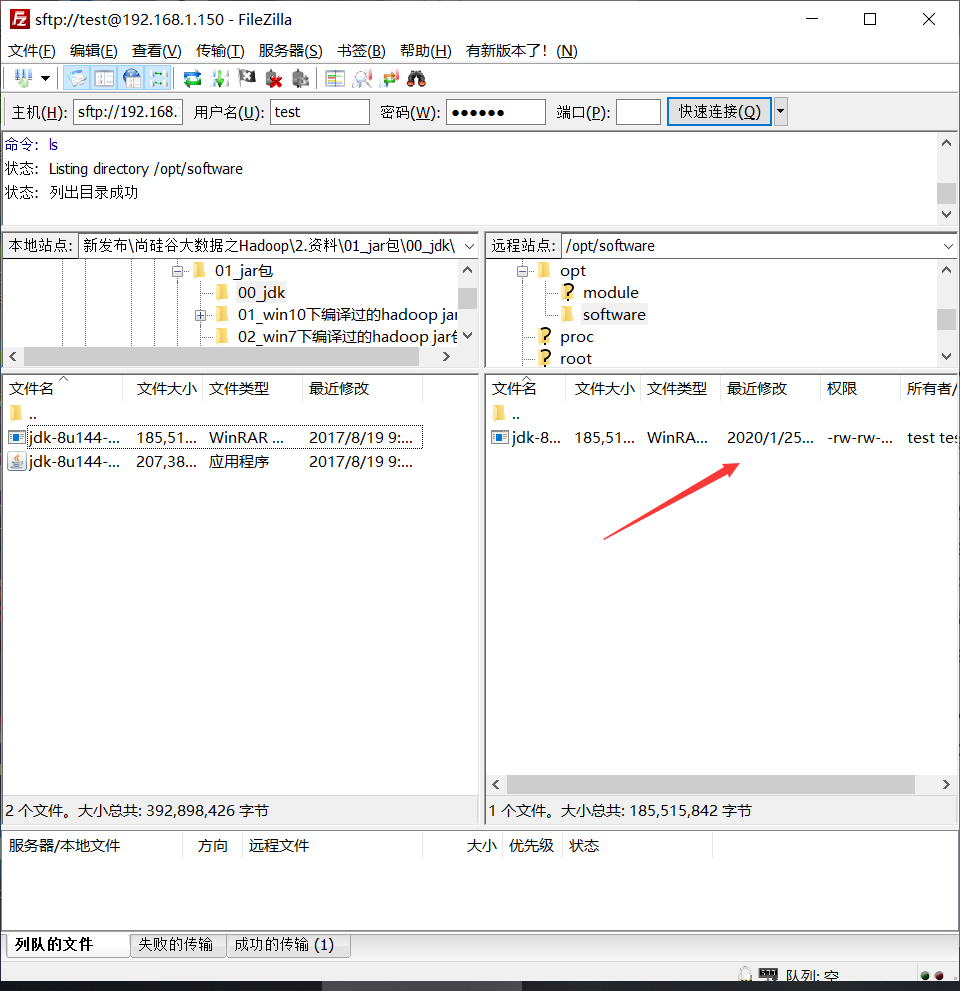
Task: Toggle synchronized browsing icon
Action: 389,78
